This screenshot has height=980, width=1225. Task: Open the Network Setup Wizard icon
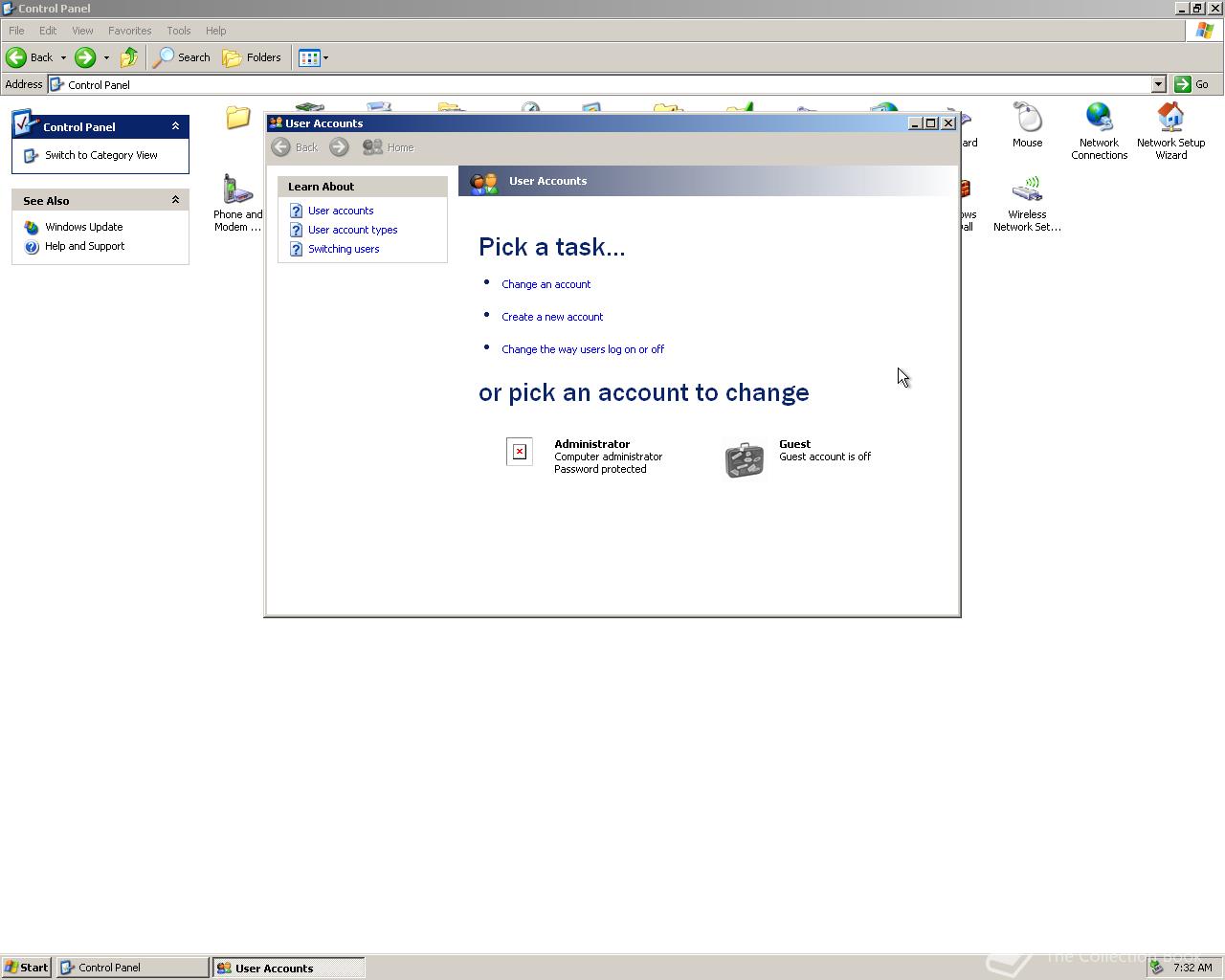pyautogui.click(x=1170, y=131)
